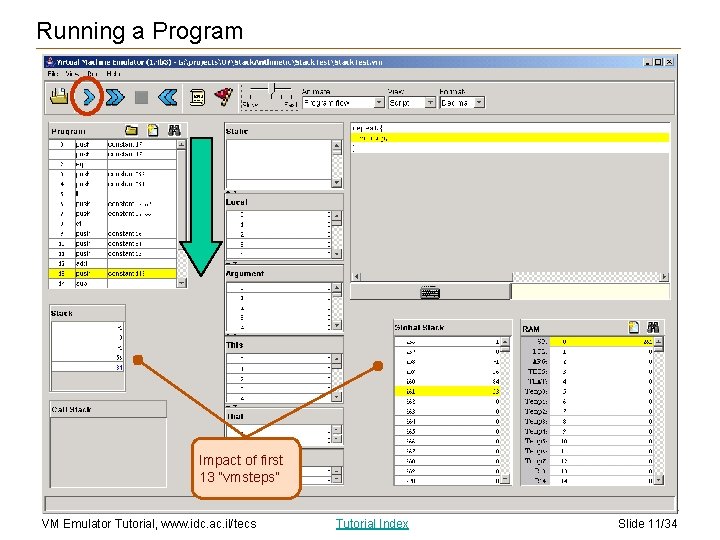Click the window minimize button
This screenshot has width=720, height=540.
(x=648, y=62)
